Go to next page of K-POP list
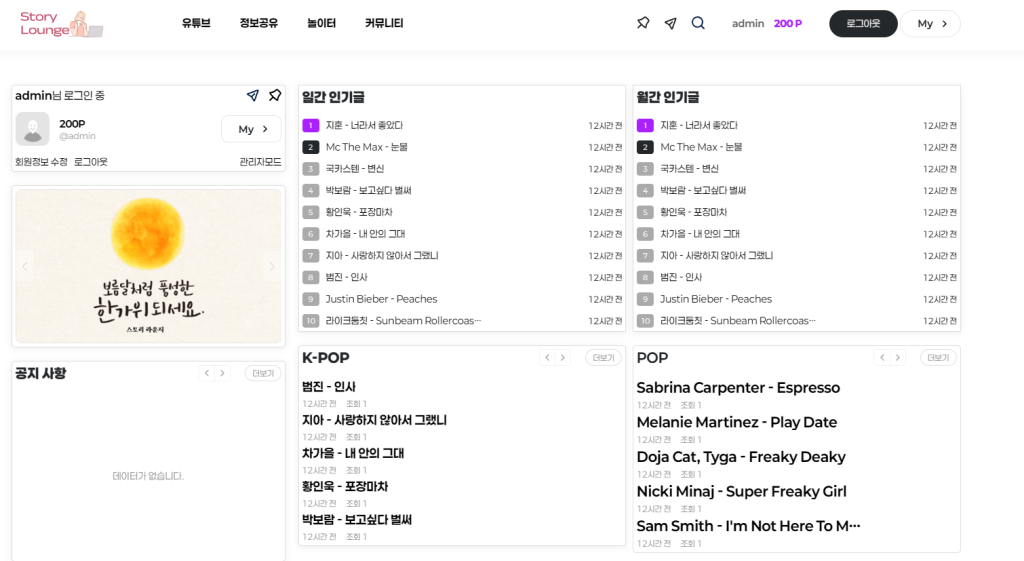 point(562,358)
